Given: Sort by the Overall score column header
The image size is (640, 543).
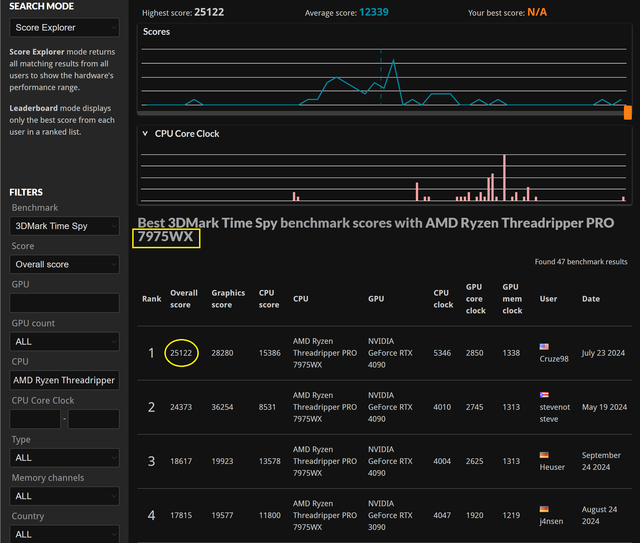Looking at the screenshot, I should point(184,299).
